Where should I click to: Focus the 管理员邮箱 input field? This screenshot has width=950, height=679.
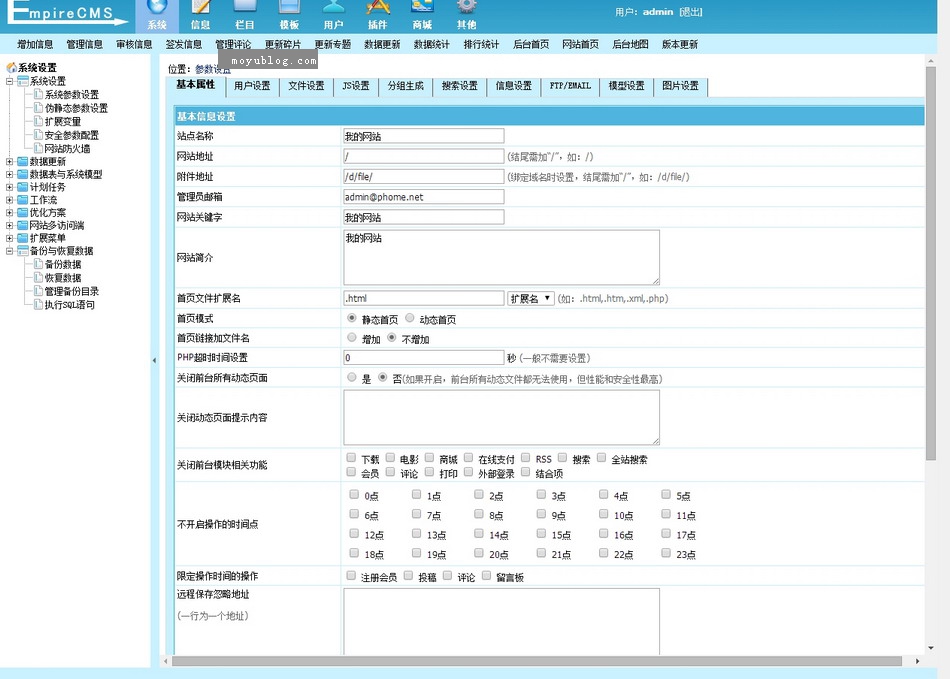coord(424,197)
